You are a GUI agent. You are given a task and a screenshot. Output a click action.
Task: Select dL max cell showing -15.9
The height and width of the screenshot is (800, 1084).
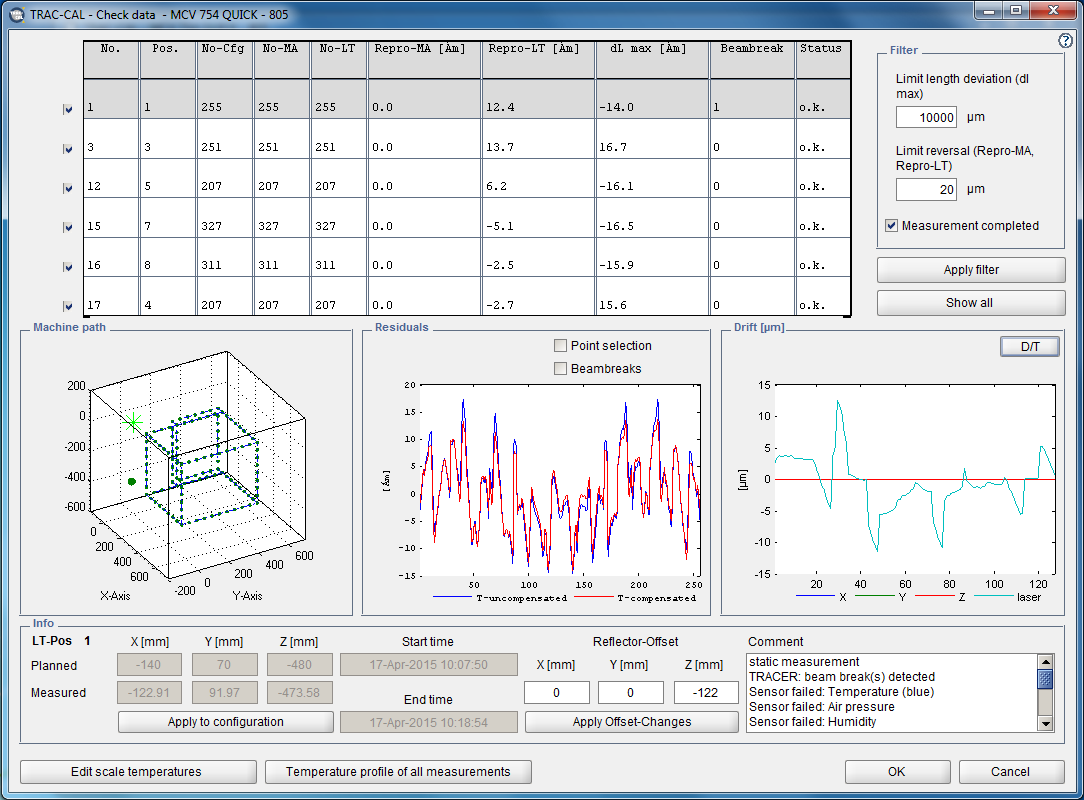[x=652, y=257]
